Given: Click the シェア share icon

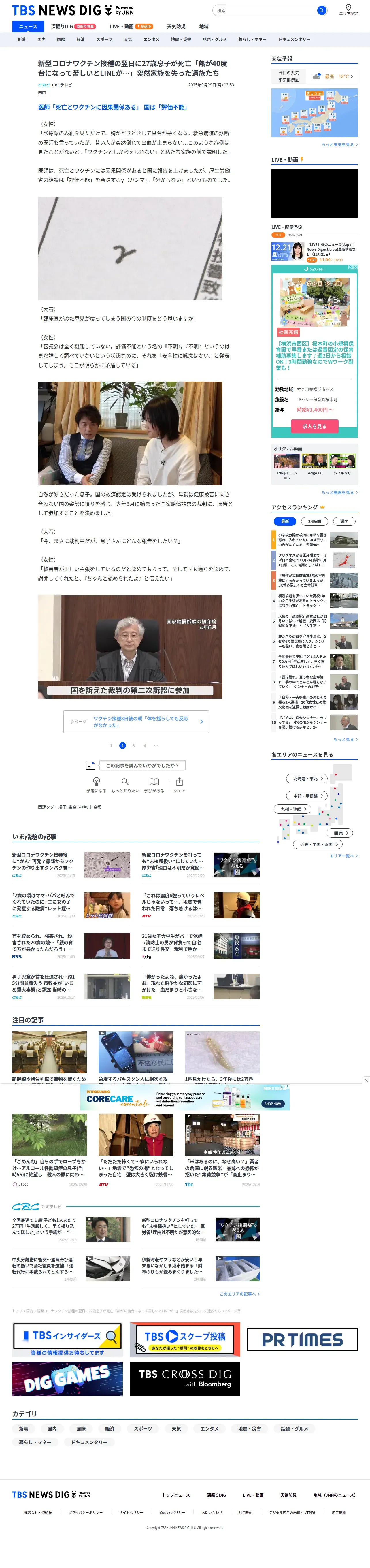Looking at the screenshot, I should click(180, 782).
